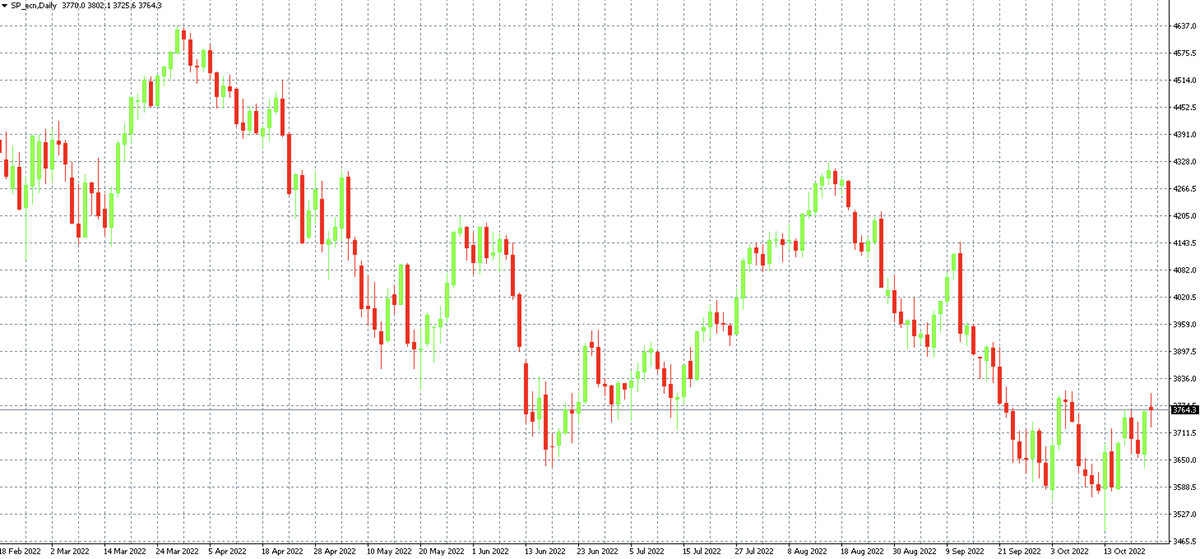Click the 3588.5 price scale label
This screenshot has width=1200, height=559.
(1183, 487)
